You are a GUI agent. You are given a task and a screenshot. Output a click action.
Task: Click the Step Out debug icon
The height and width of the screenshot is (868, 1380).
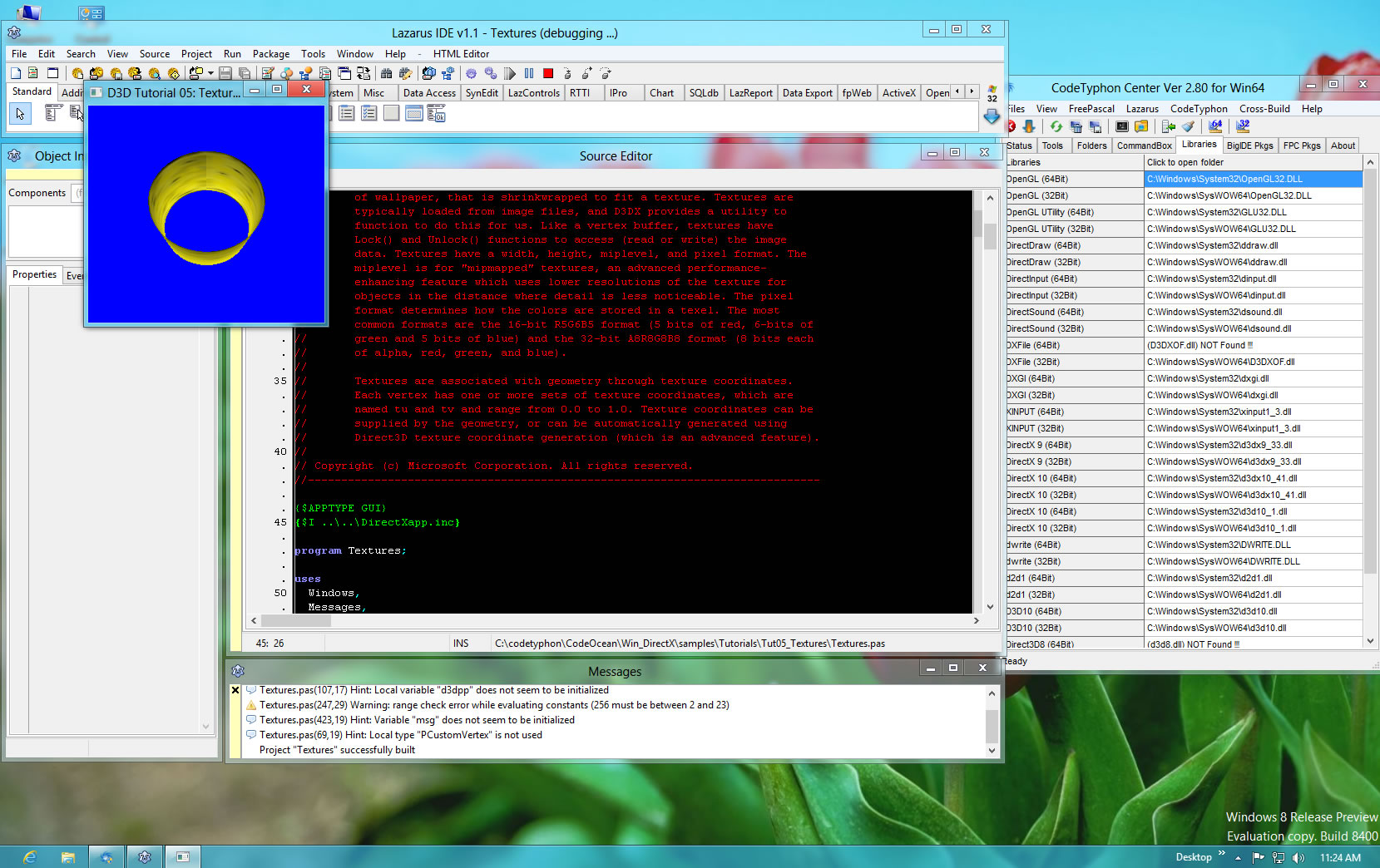tap(606, 73)
